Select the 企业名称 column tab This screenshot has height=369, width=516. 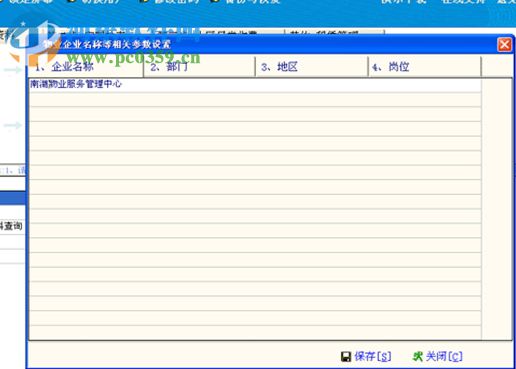click(86, 67)
